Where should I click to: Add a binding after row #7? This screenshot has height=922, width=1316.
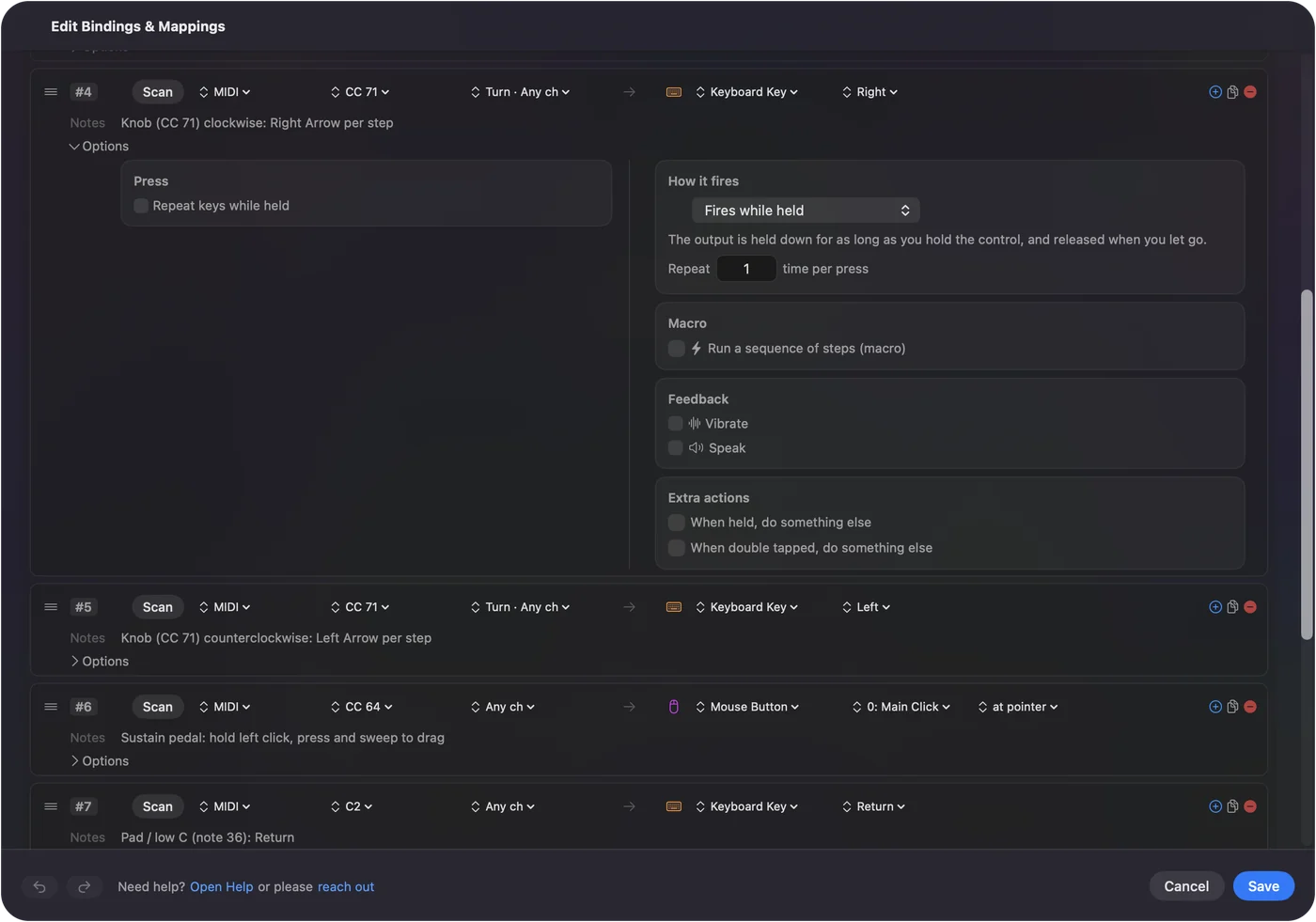click(1215, 806)
